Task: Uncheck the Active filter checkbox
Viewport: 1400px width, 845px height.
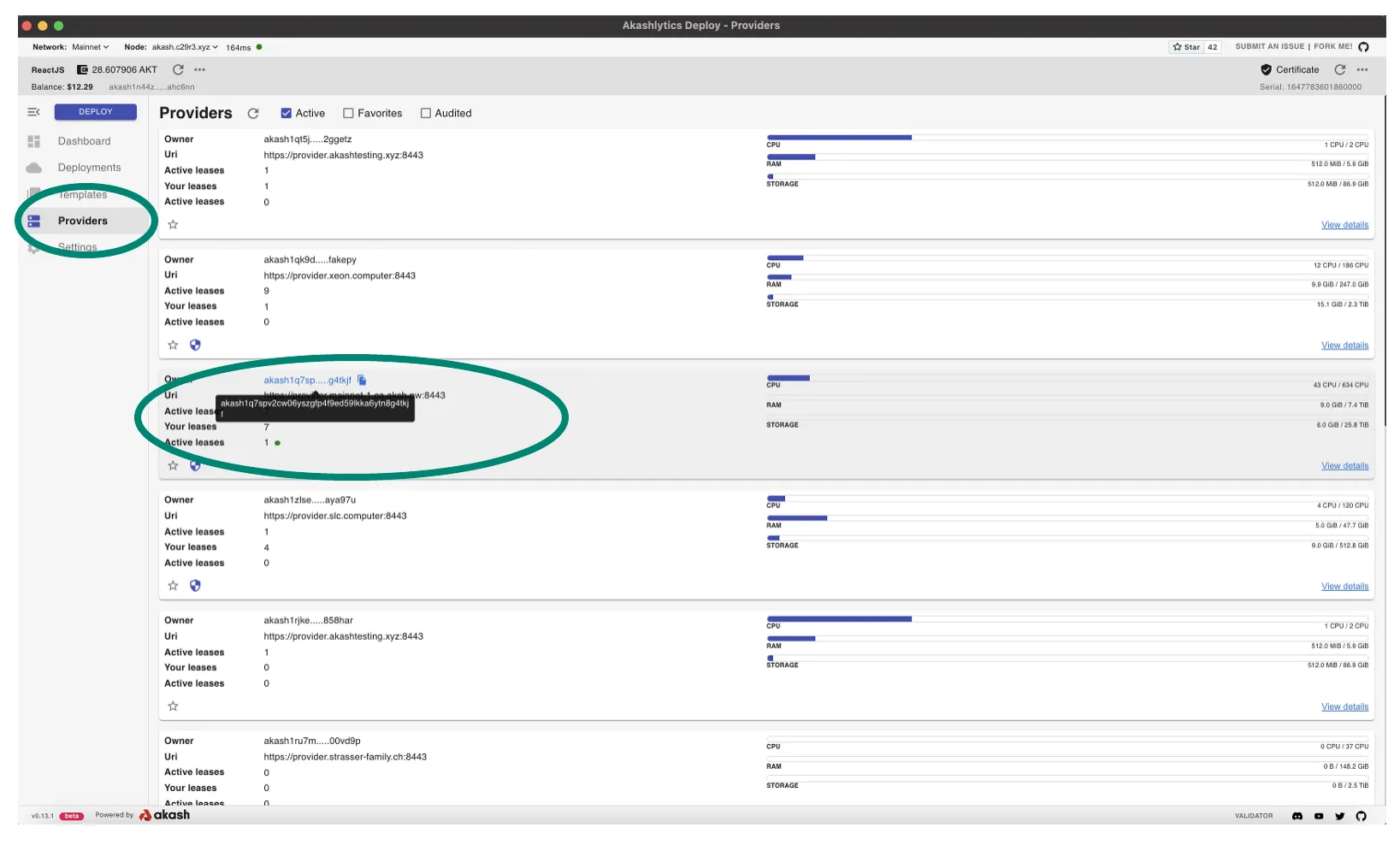Action: 286,114
